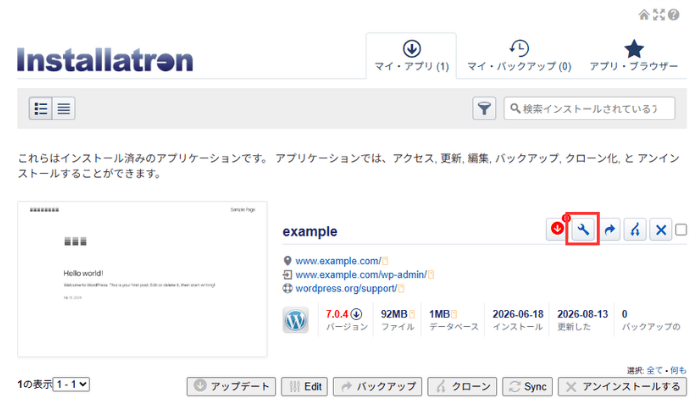
Task: Click the Installatron logo
Action: (105, 60)
